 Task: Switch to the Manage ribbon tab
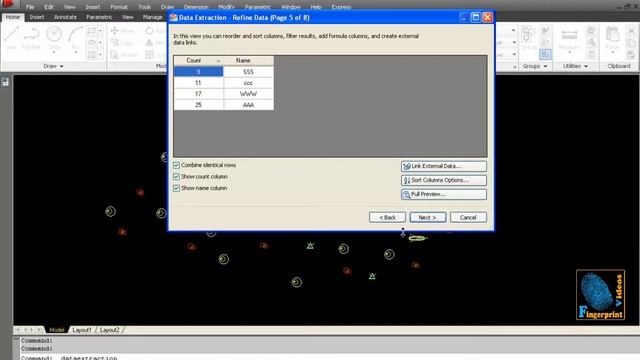point(153,17)
